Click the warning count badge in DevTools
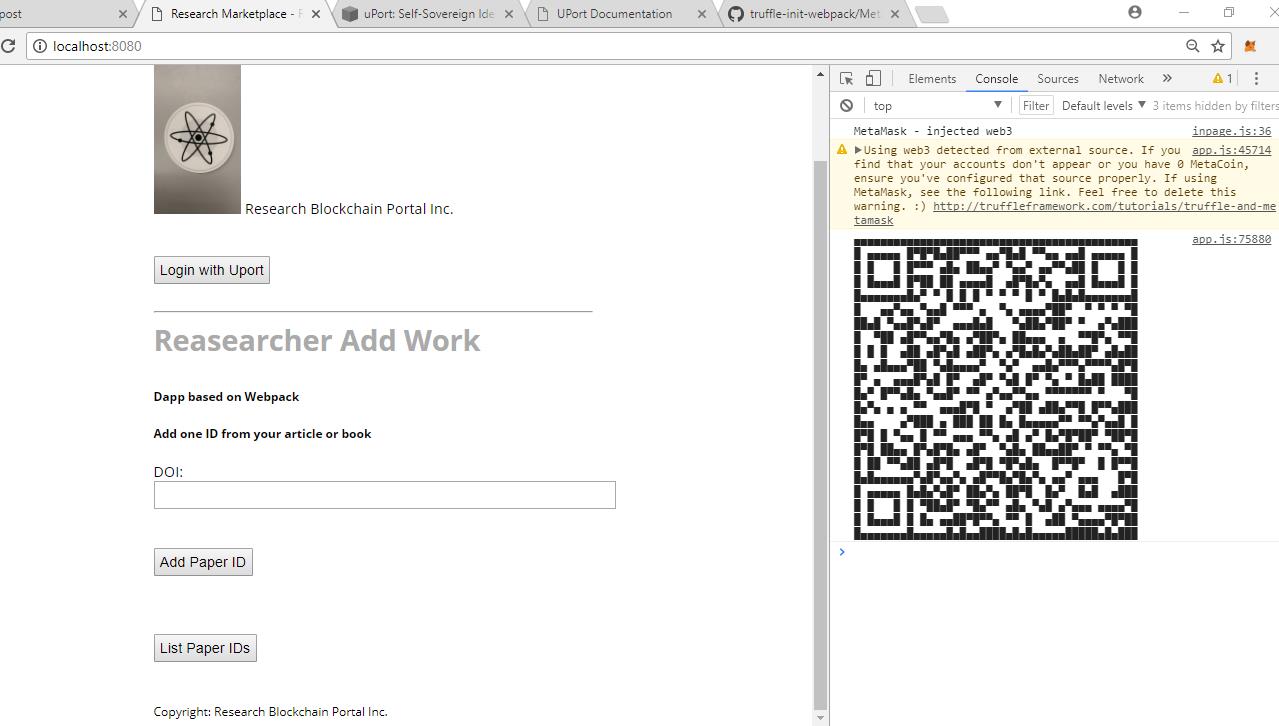Image resolution: width=1279 pixels, height=726 pixels. (1222, 79)
